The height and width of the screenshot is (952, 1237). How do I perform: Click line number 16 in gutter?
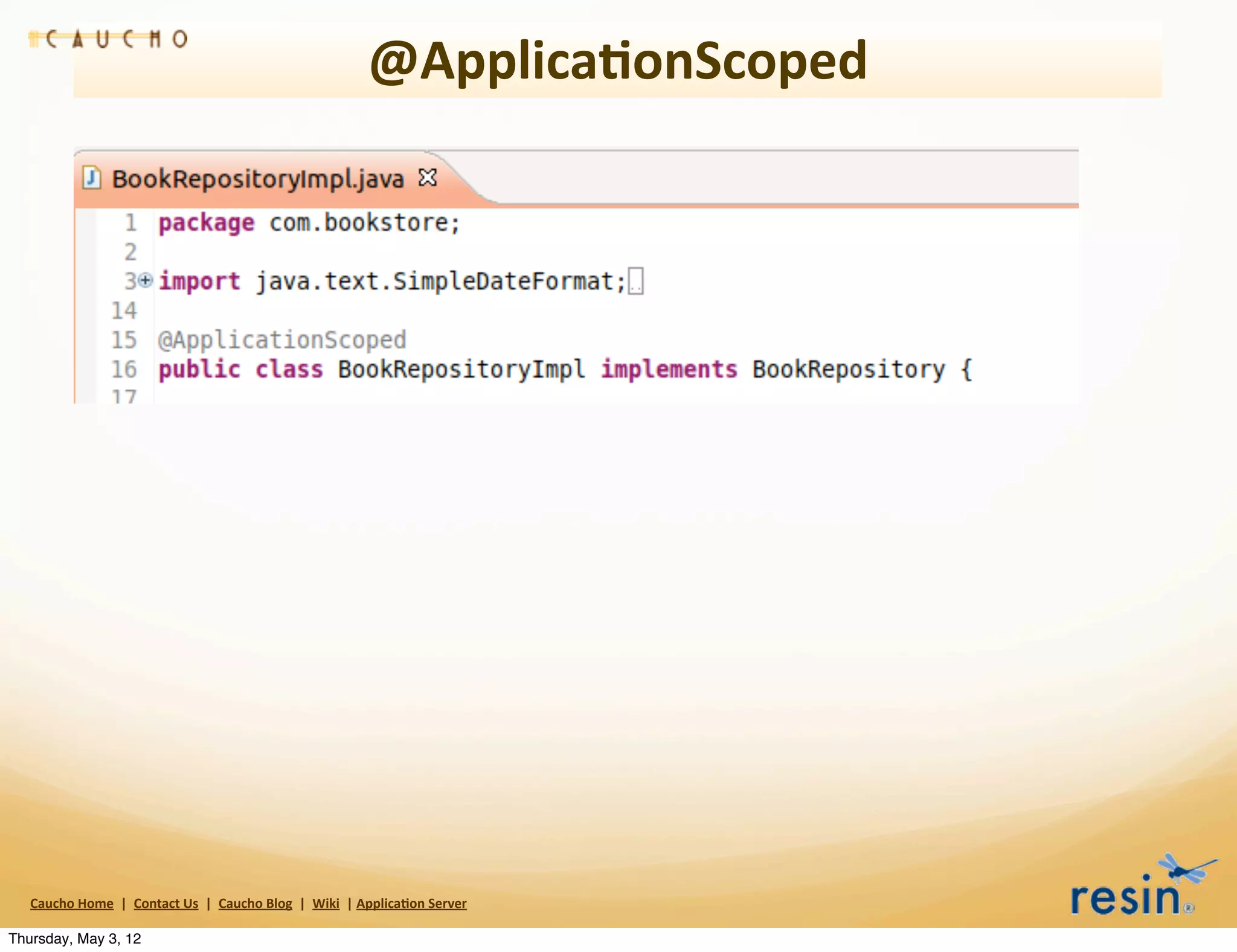click(x=124, y=369)
